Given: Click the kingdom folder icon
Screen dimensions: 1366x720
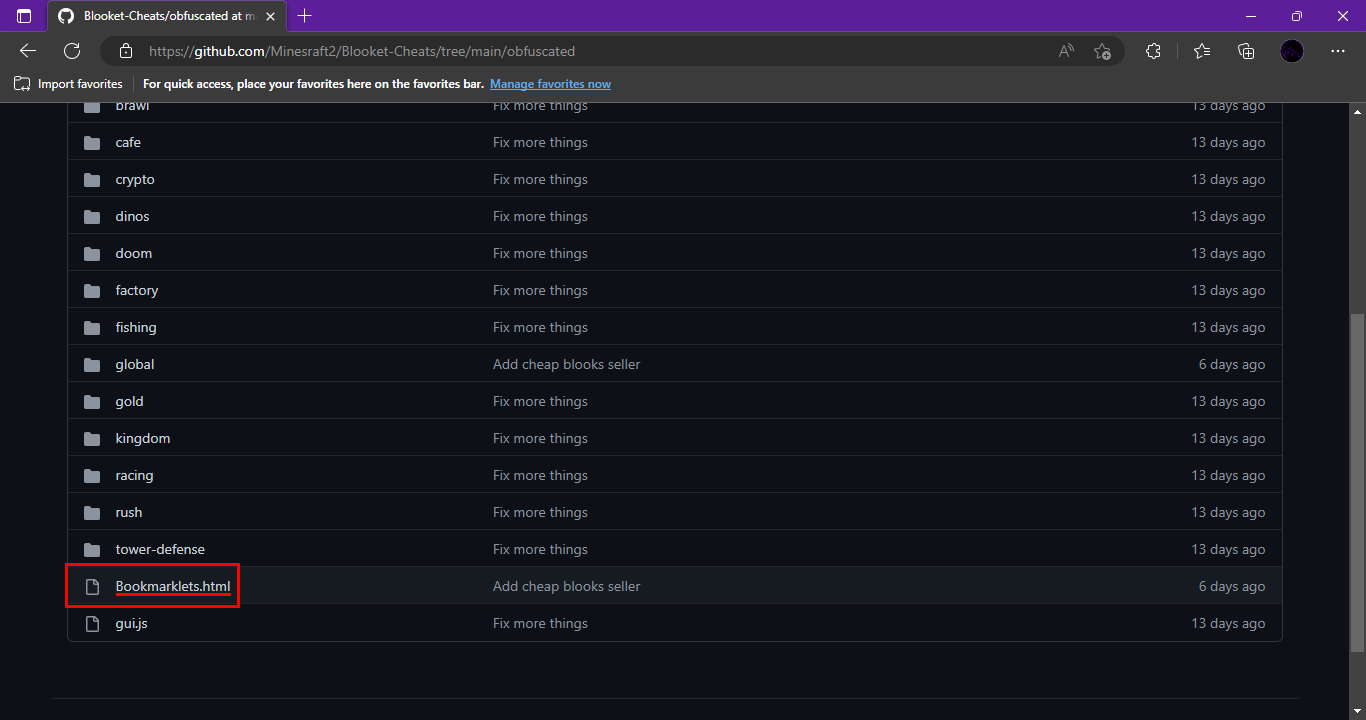Looking at the screenshot, I should point(92,439).
